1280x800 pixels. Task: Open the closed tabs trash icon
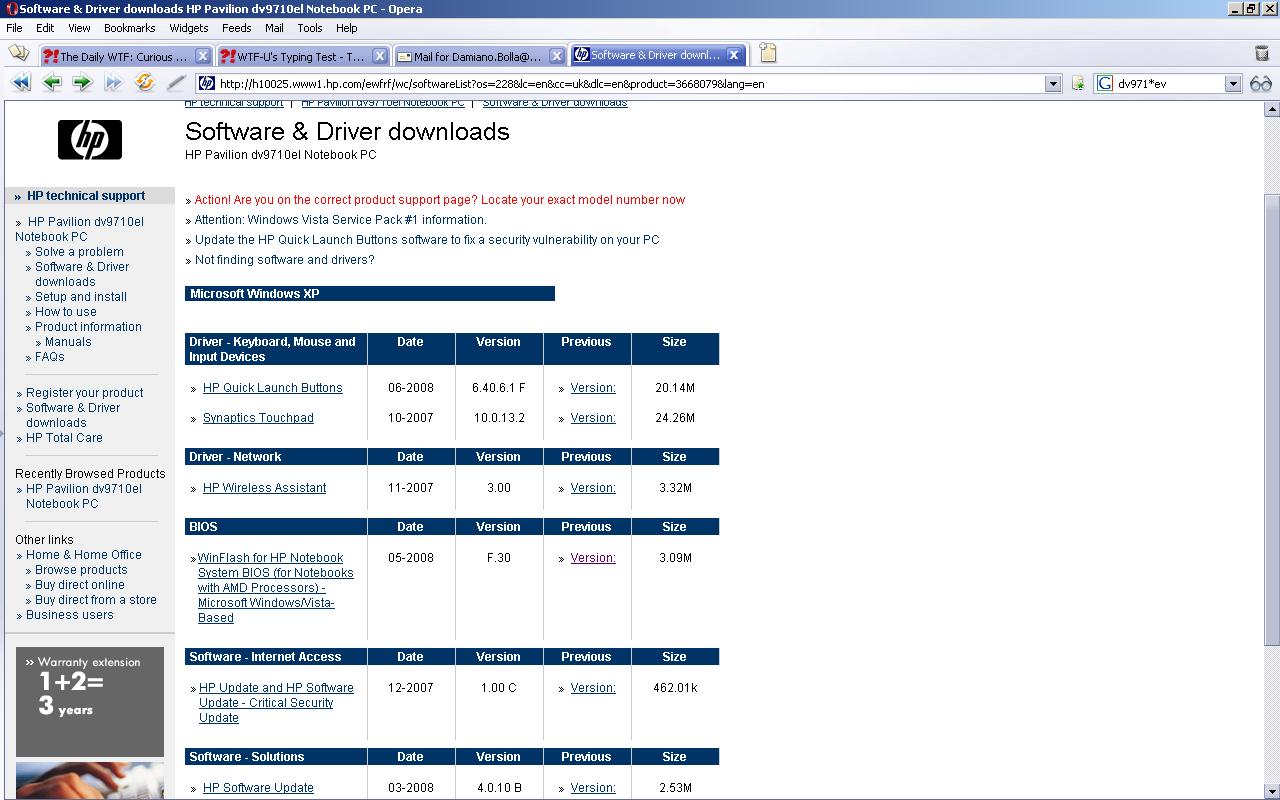[x=1262, y=53]
